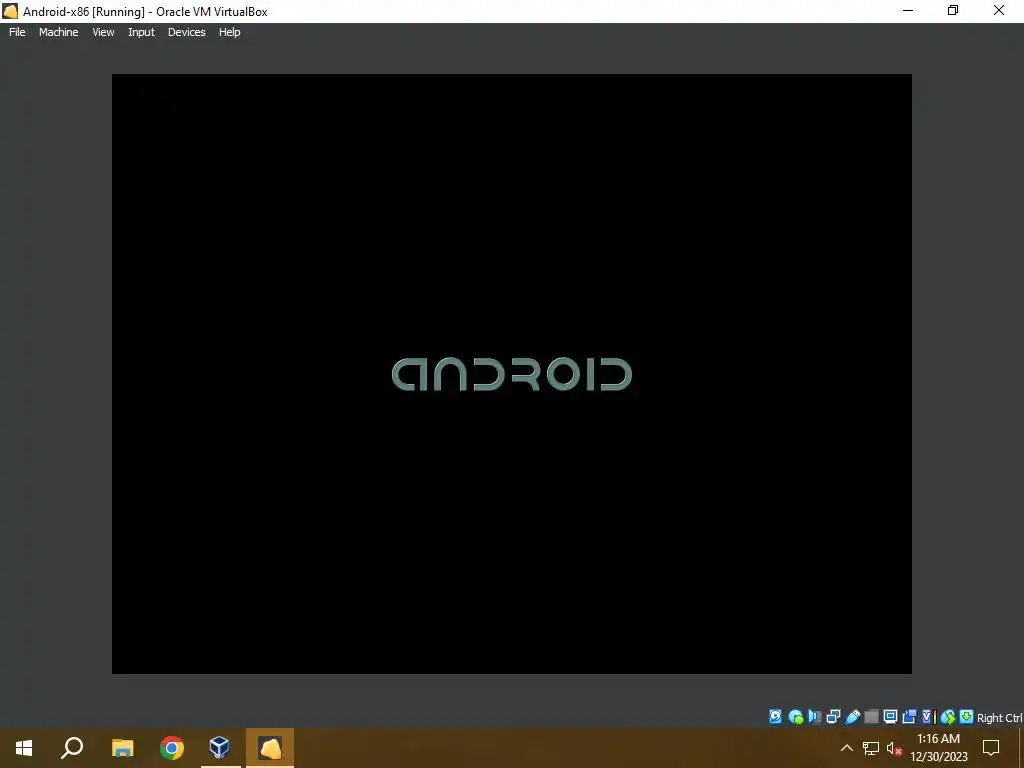The image size is (1024, 768).
Task: Click the VirtualBox window title bar icon
Action: pos(10,11)
